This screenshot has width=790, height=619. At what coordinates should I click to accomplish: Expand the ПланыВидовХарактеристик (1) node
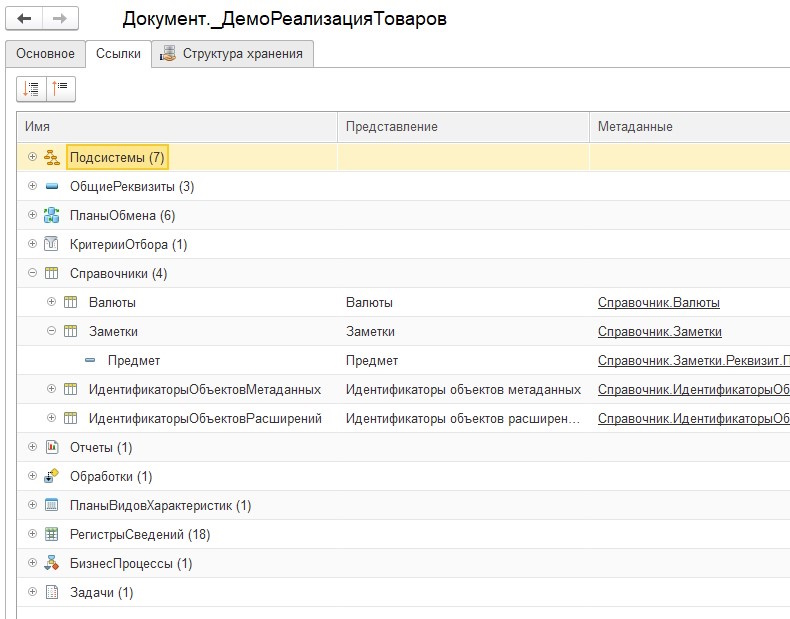(32, 505)
